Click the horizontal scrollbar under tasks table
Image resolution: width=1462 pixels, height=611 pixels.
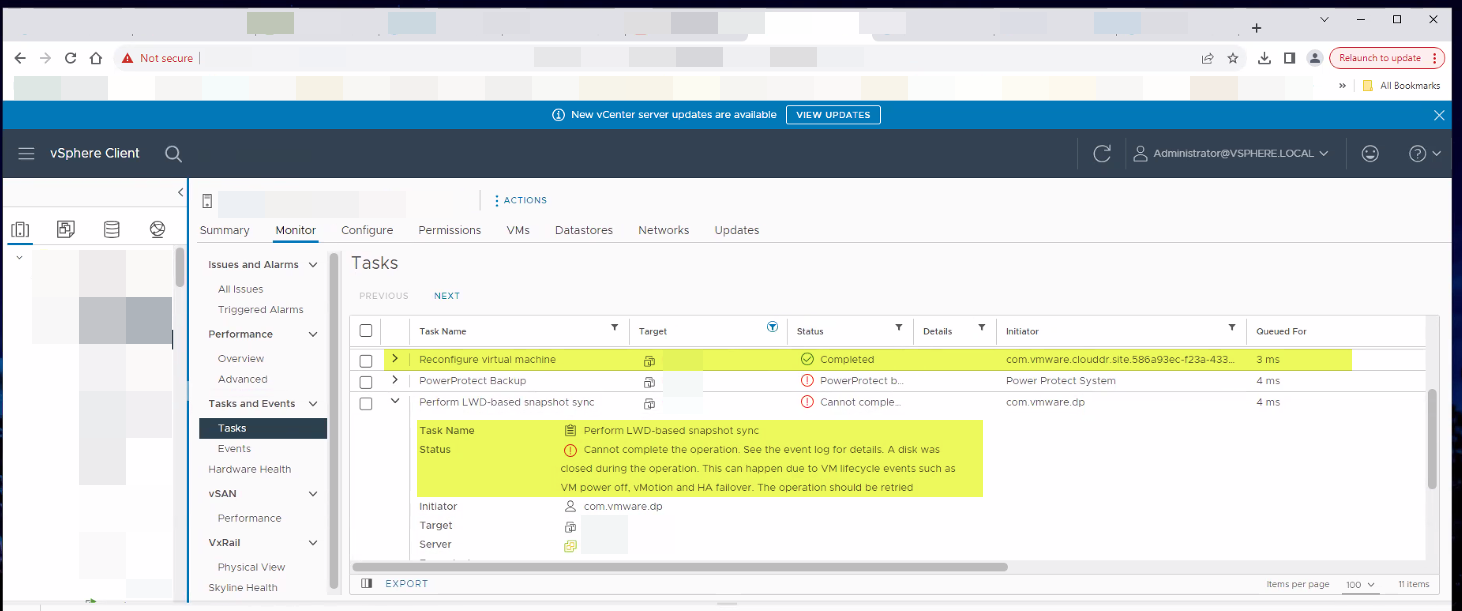pos(680,567)
